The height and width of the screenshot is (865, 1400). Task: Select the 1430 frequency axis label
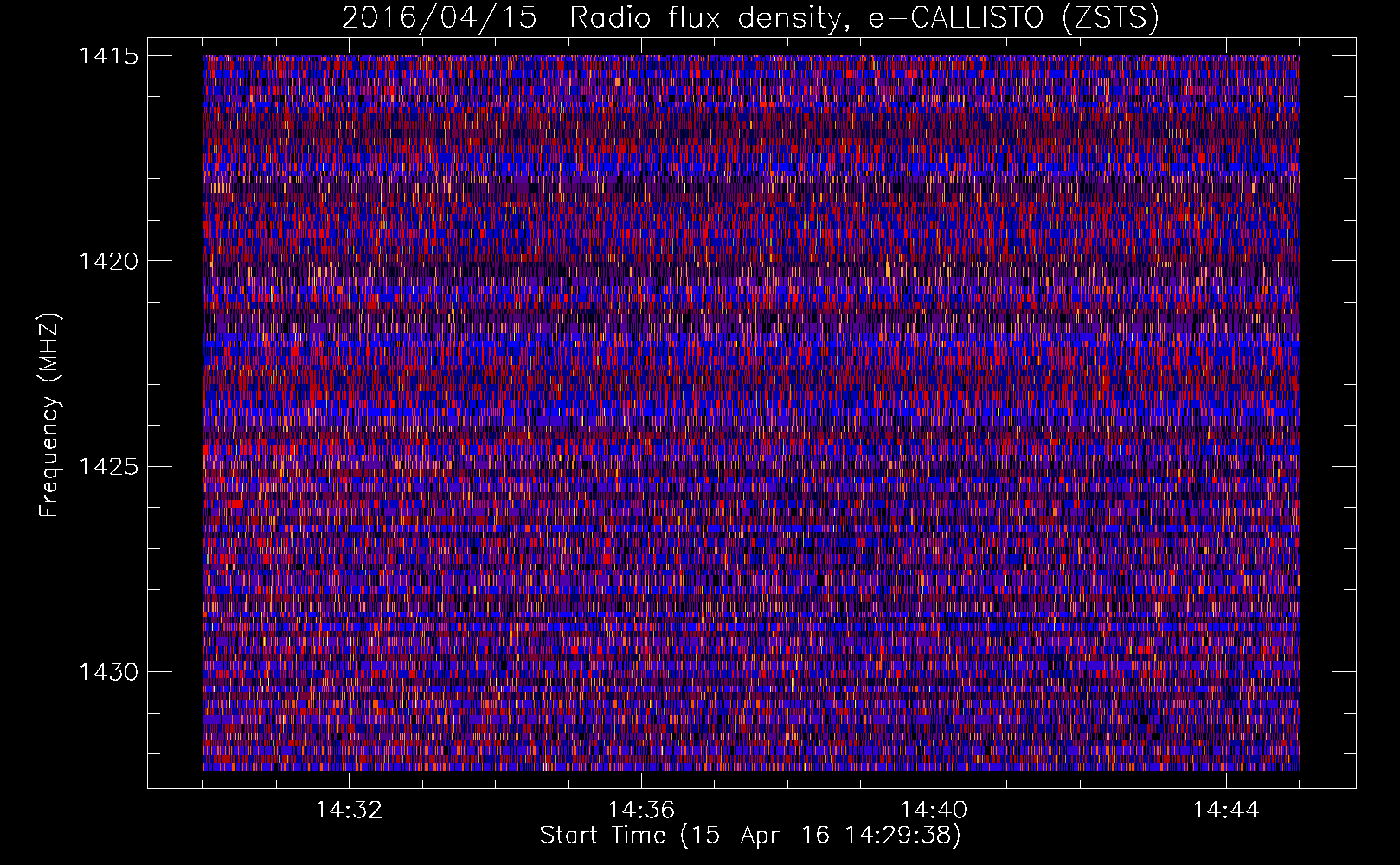(x=108, y=672)
